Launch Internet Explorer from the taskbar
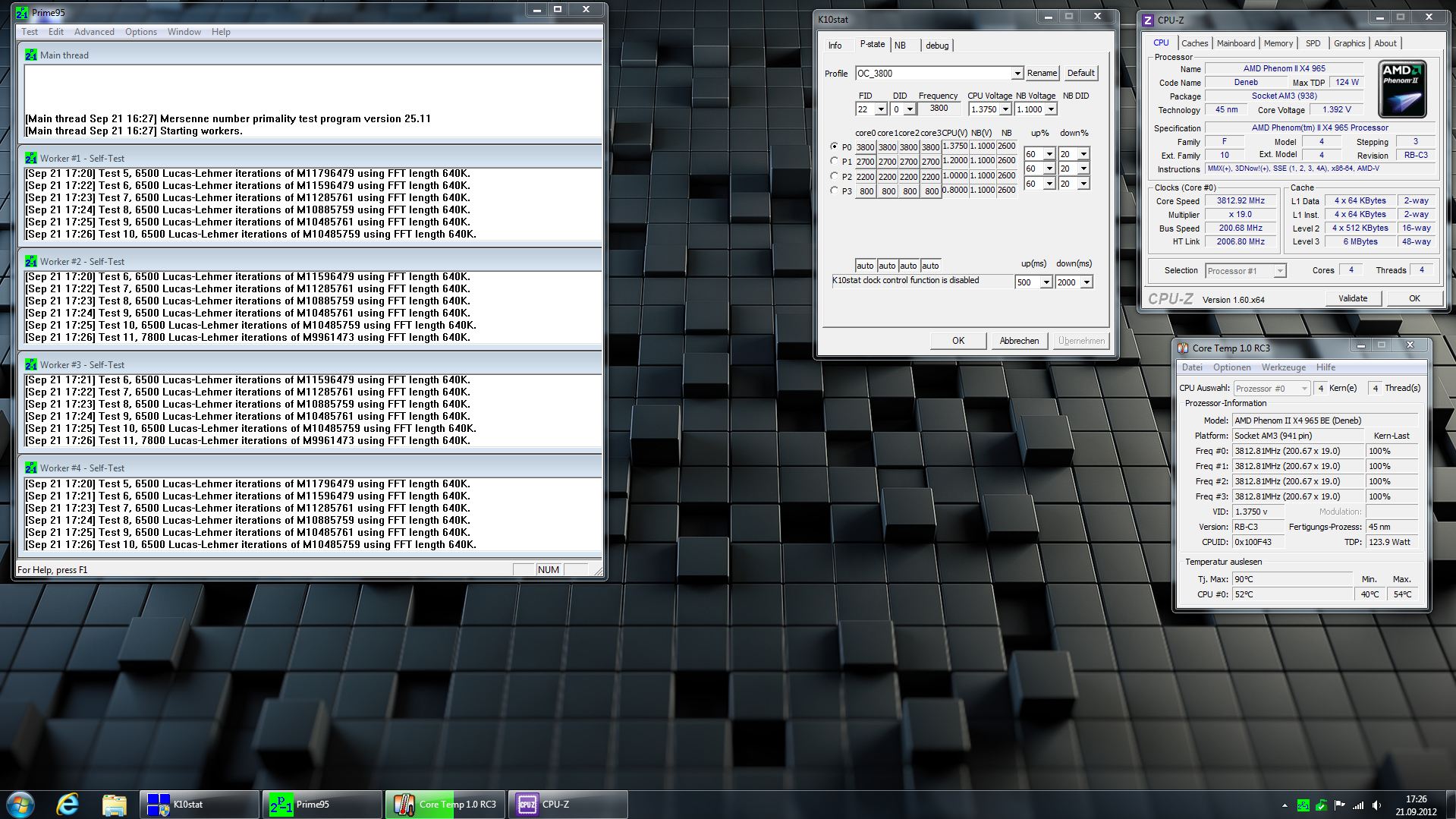The width and height of the screenshot is (1456, 819). (68, 804)
